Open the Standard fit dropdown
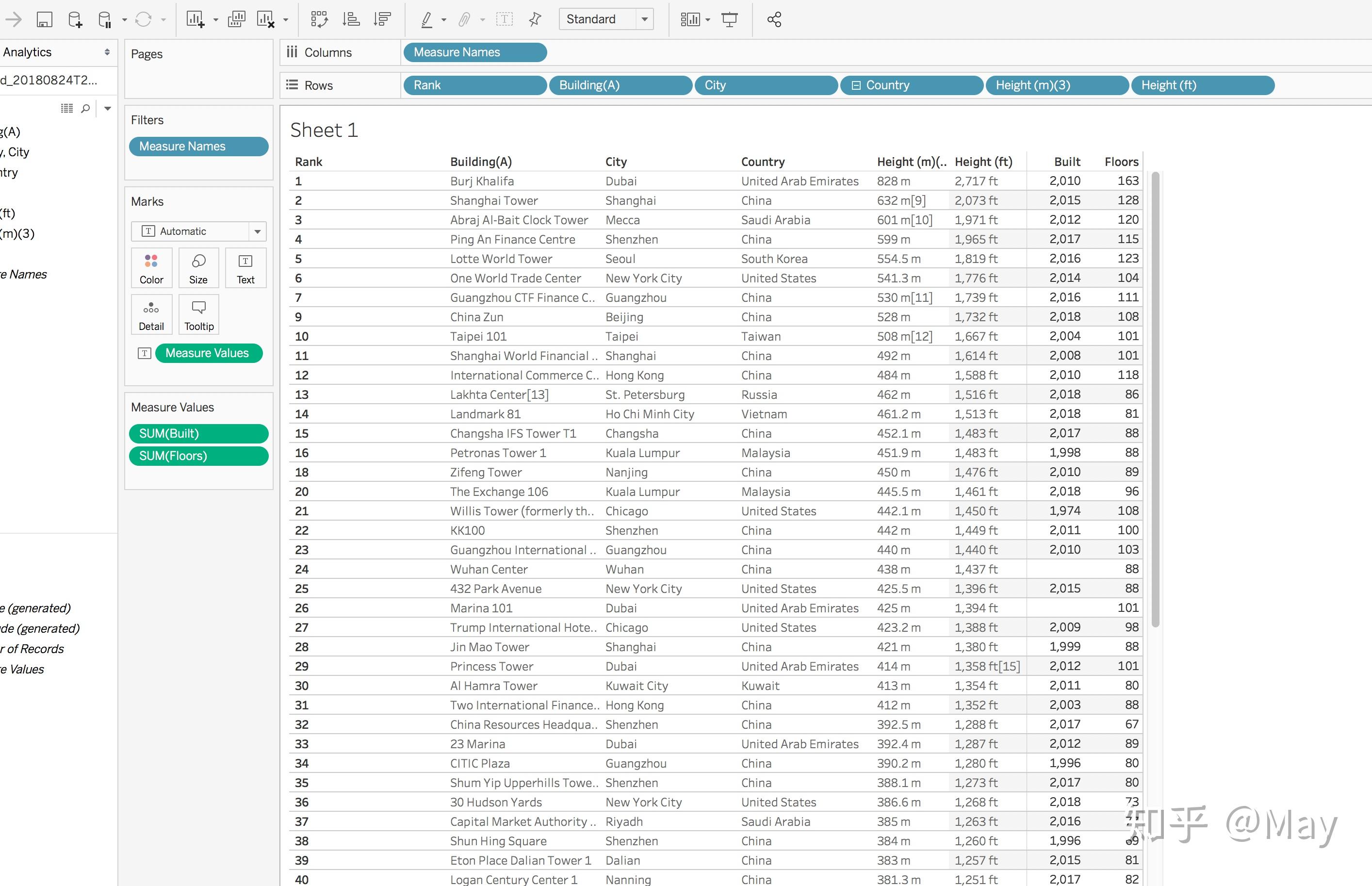The image size is (1372, 886). coord(645,19)
